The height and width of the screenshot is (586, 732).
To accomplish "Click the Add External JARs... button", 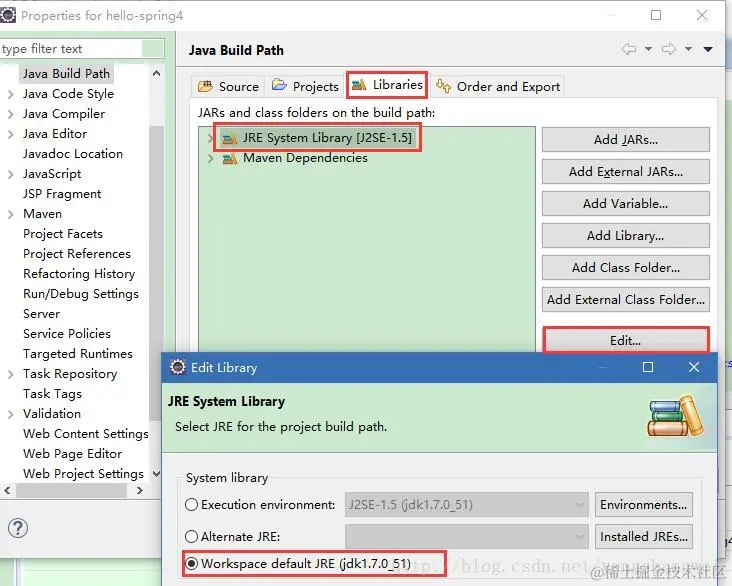I will pos(626,172).
